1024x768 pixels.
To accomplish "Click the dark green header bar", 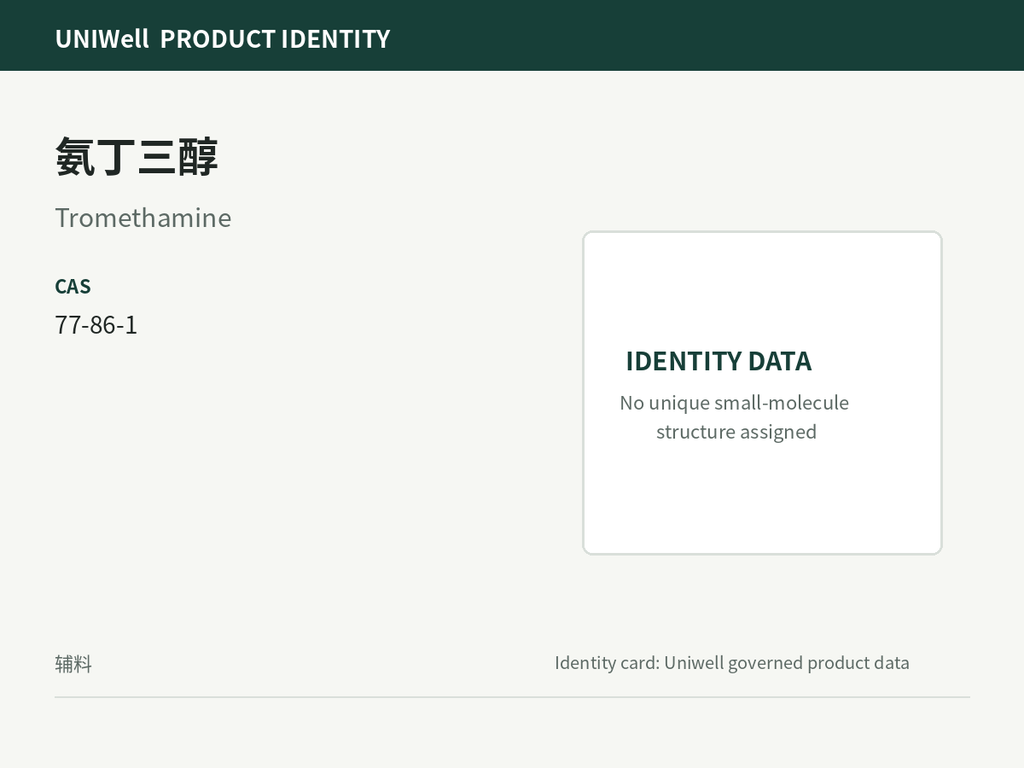I will pos(512,35).
